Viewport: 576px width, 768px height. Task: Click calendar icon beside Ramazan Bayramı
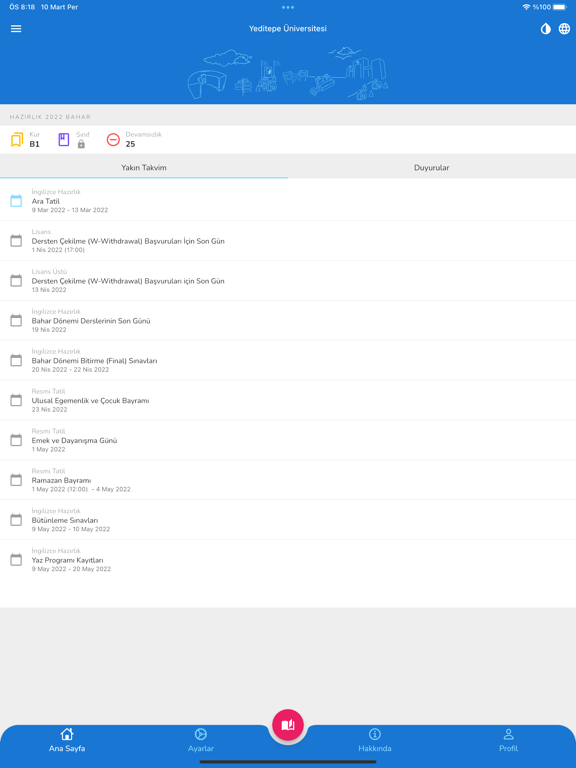(16, 480)
